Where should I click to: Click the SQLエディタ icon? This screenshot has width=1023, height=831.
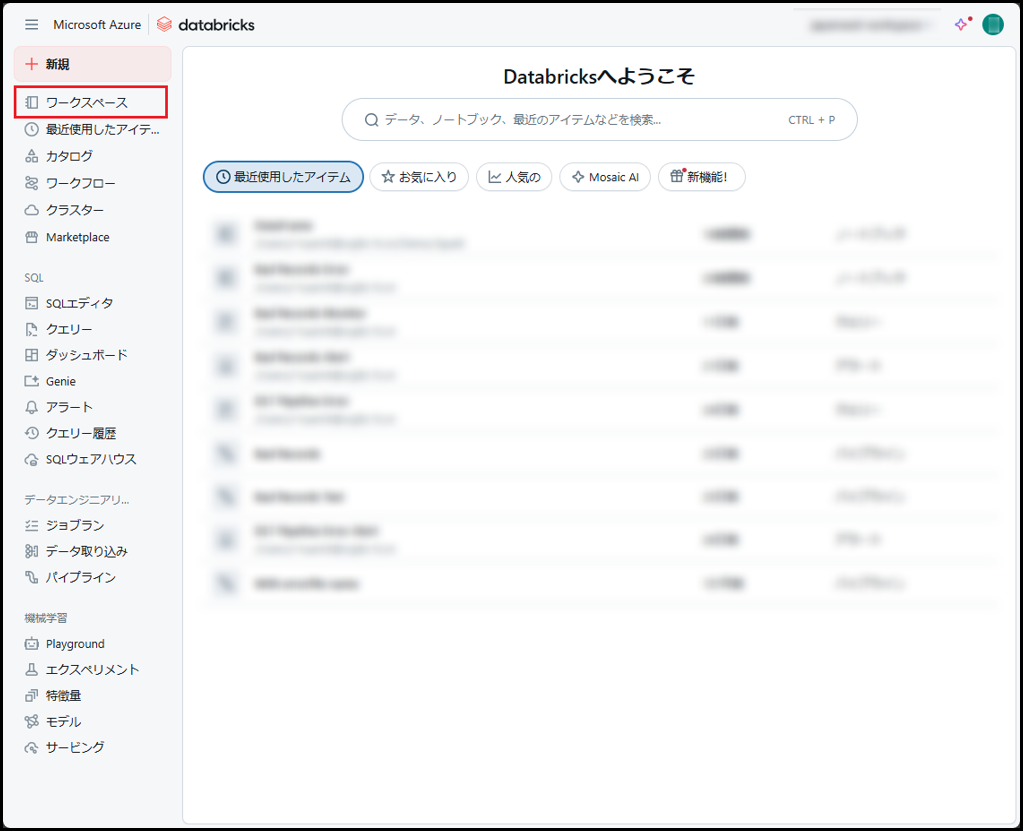pos(31,303)
